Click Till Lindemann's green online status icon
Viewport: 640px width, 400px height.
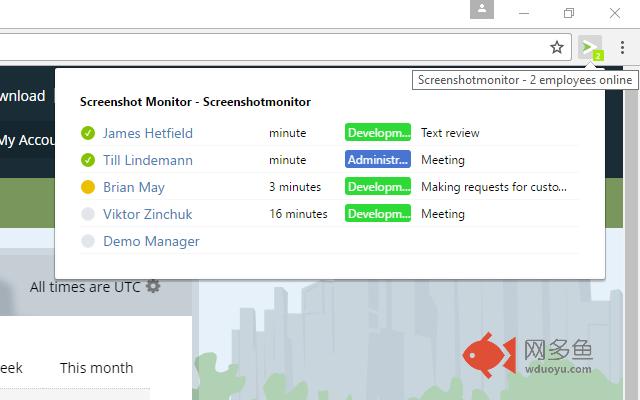pos(88,160)
